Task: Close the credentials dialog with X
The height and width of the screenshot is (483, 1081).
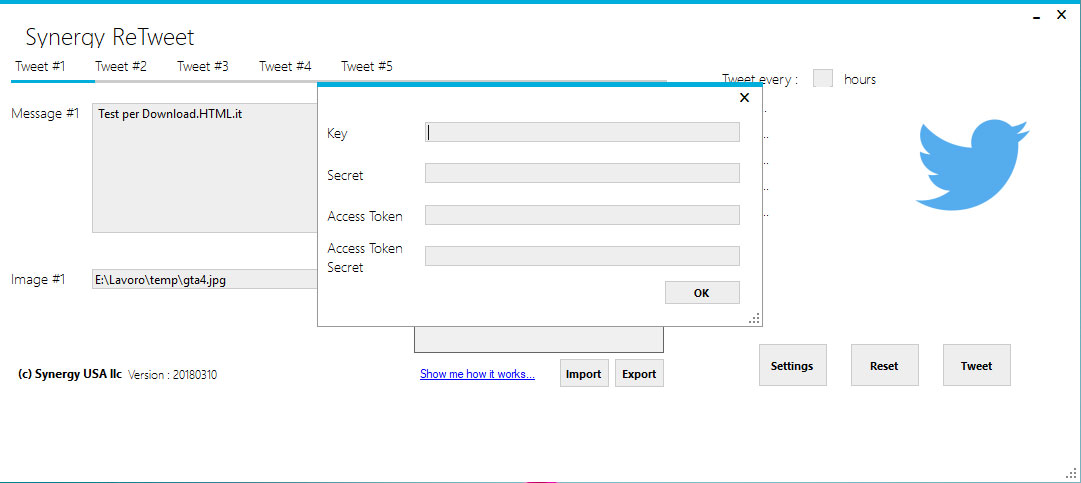Action: [x=744, y=98]
